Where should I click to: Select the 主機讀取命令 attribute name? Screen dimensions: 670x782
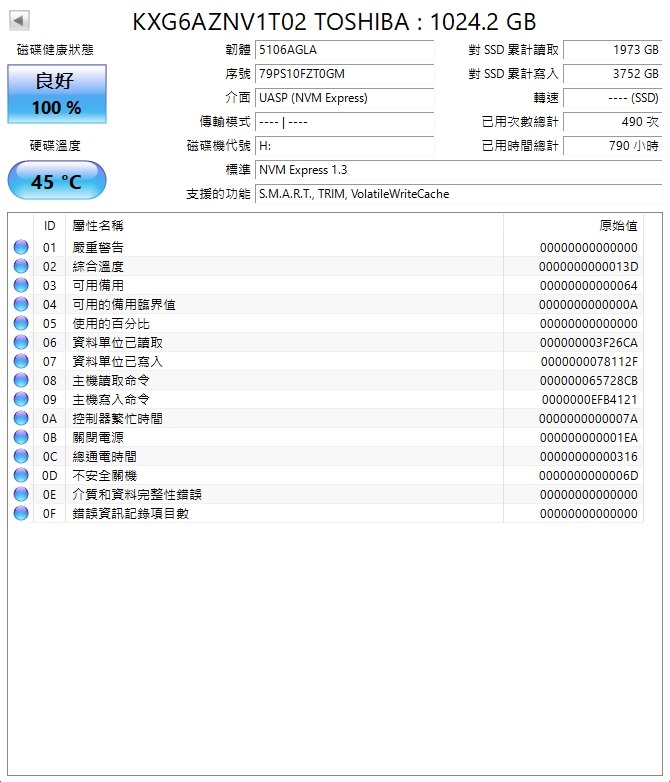coord(111,380)
